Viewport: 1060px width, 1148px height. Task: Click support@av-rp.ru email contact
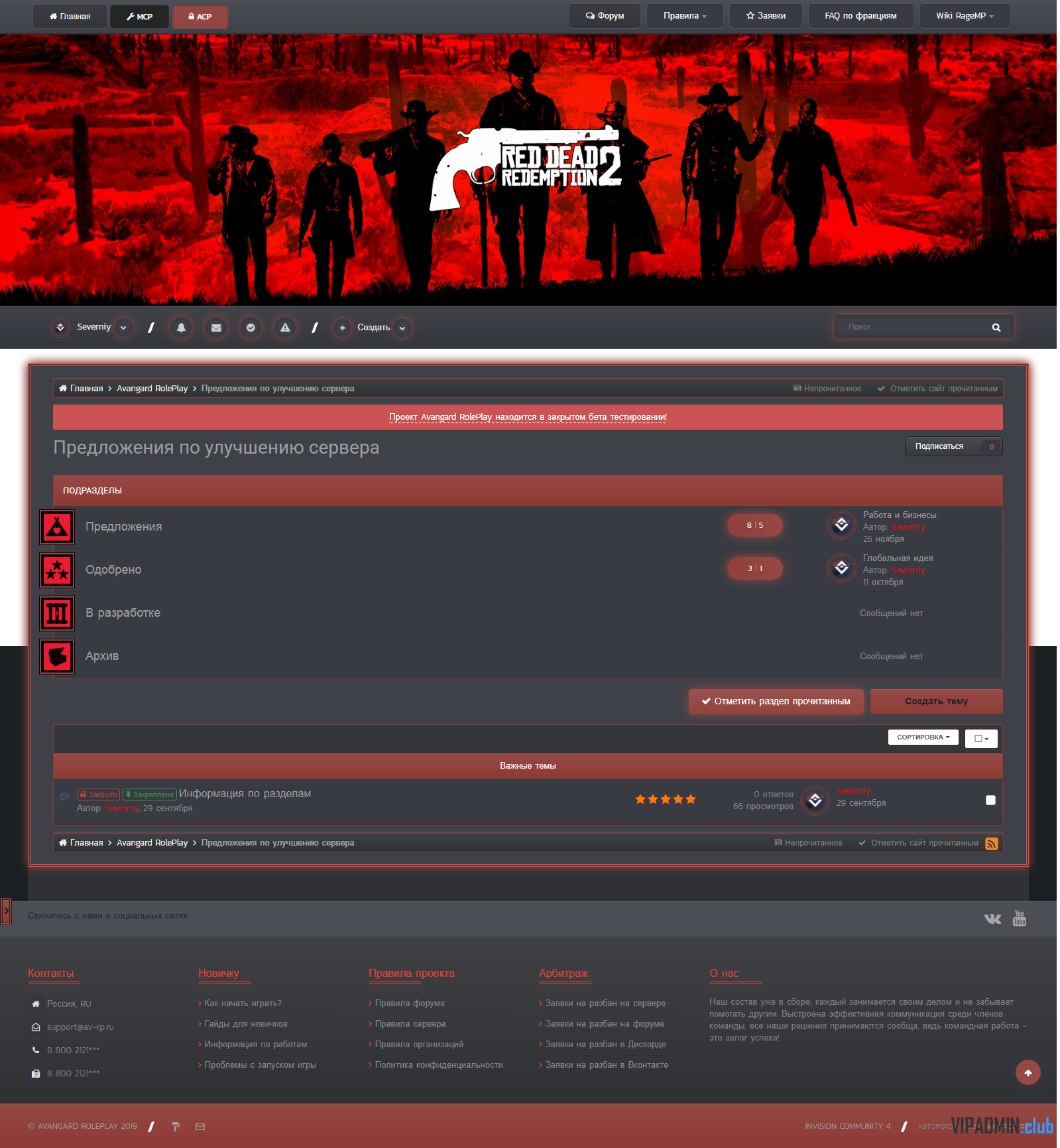pos(80,1027)
